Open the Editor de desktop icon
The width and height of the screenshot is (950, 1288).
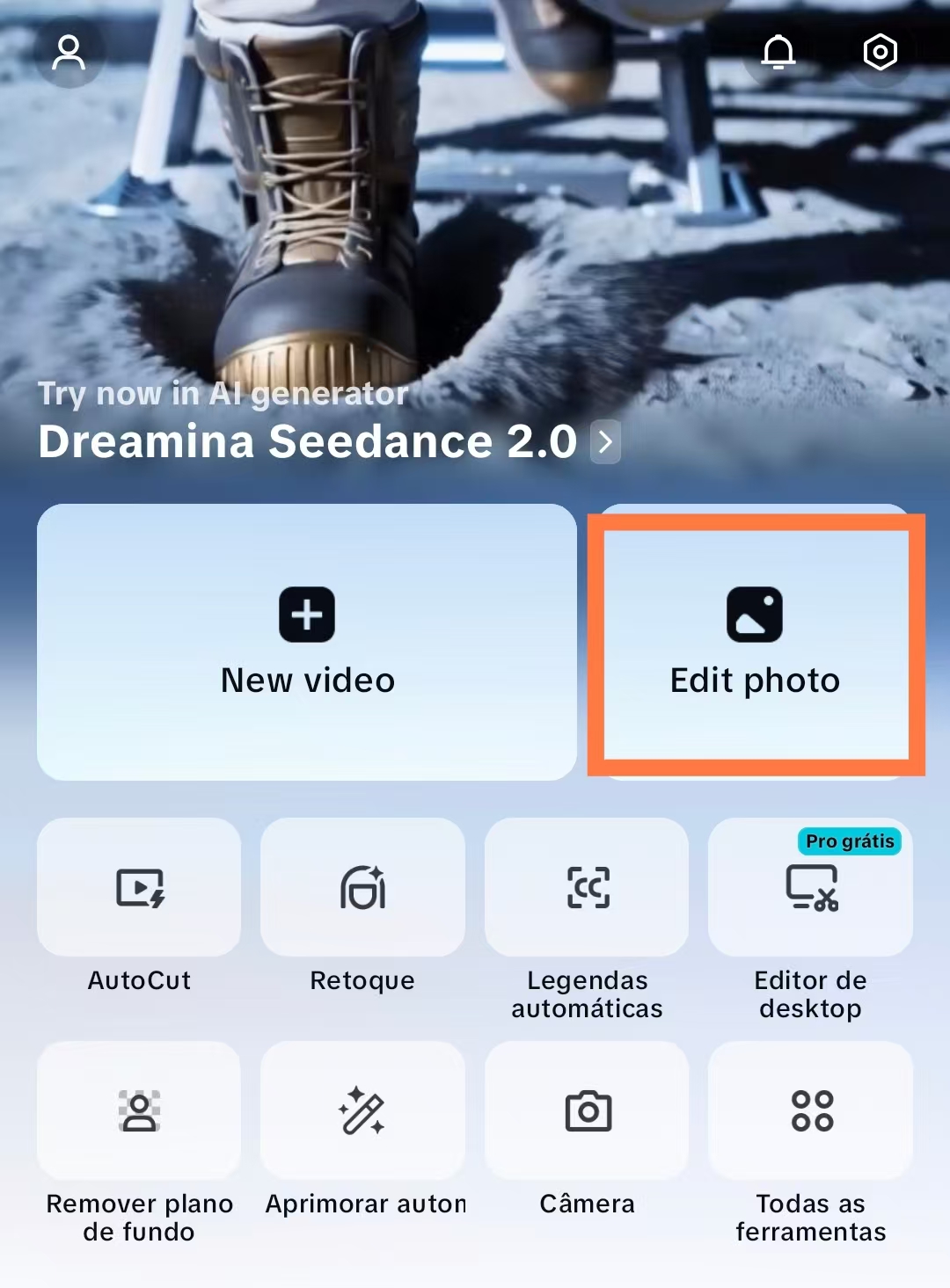click(x=810, y=887)
